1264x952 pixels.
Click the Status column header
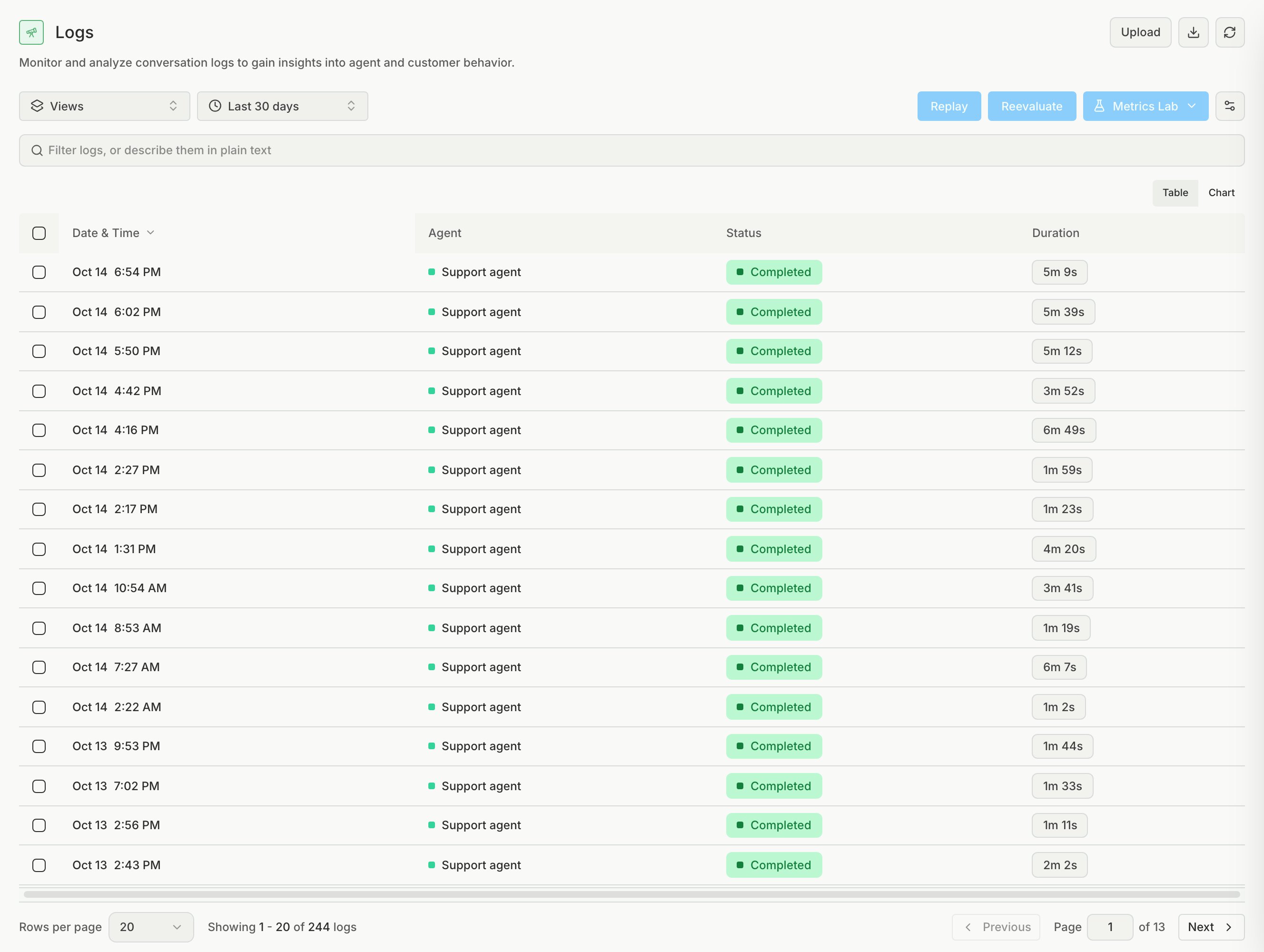click(743, 233)
